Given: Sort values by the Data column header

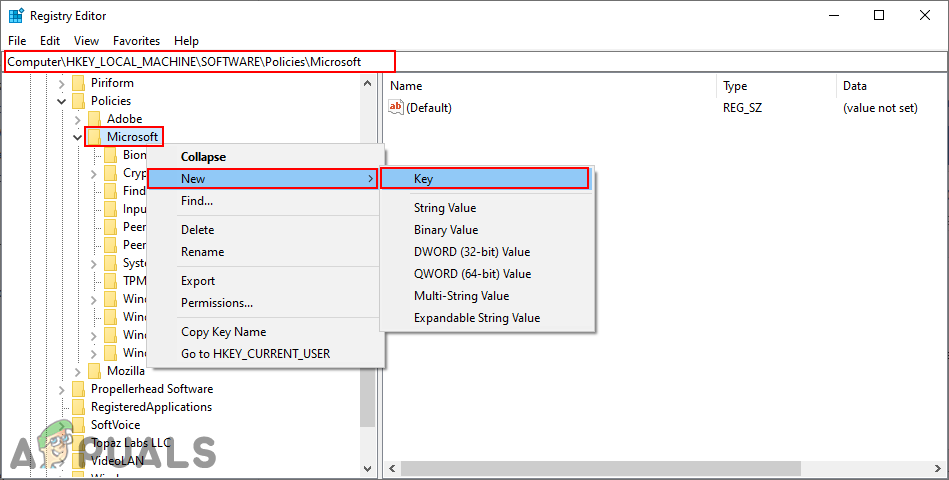Looking at the screenshot, I should pyautogui.click(x=892, y=86).
